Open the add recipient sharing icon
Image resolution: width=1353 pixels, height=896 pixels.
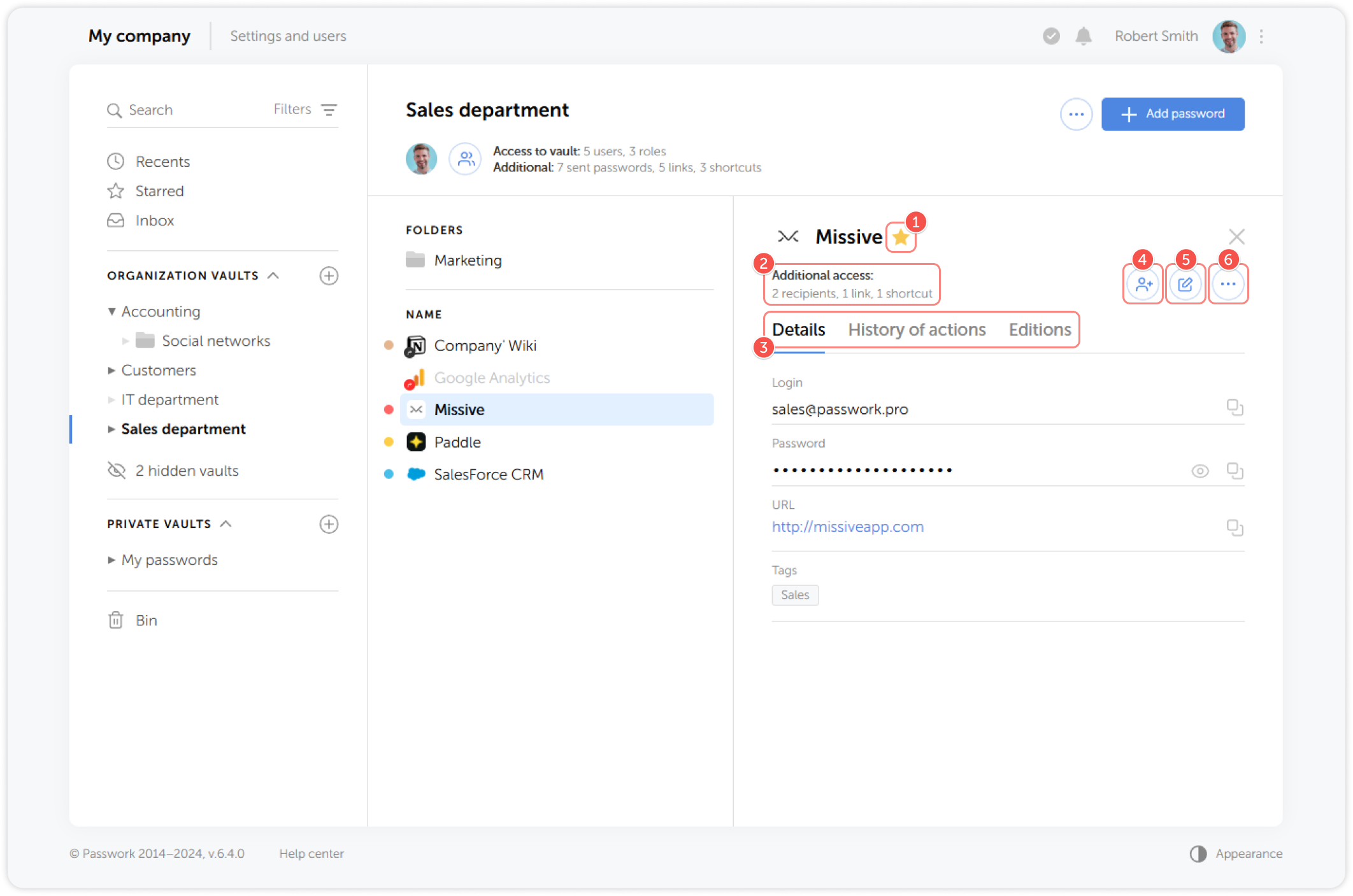click(1142, 284)
